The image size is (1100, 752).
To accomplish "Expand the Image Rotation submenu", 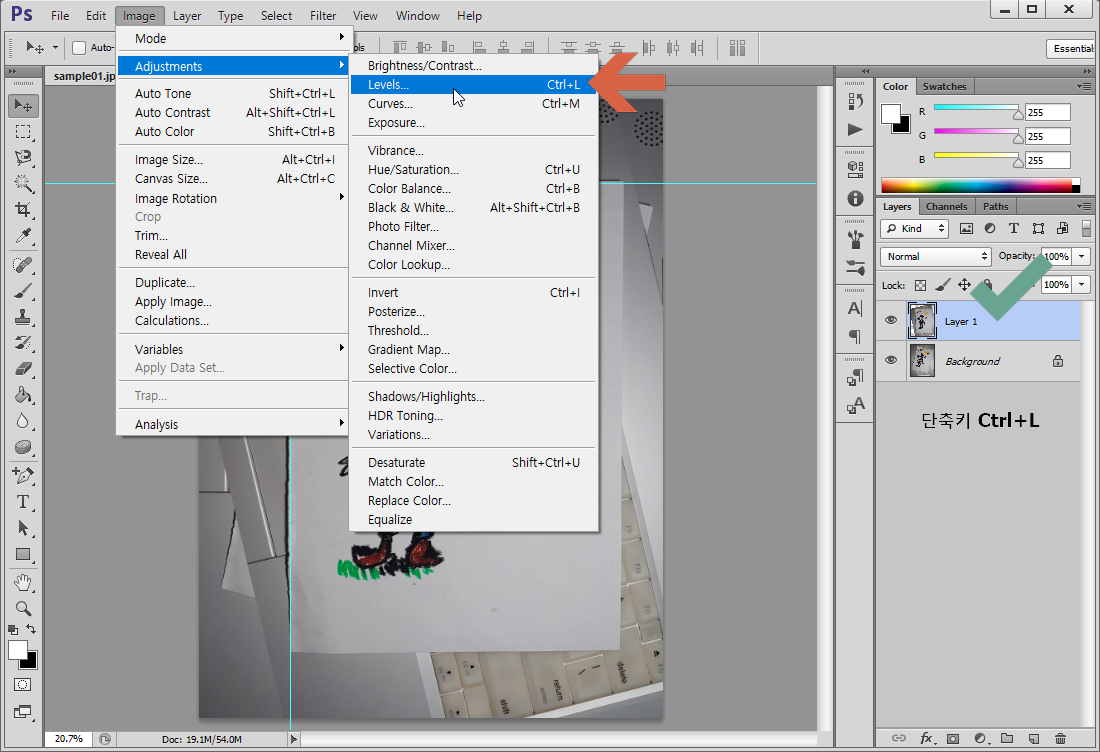I will click(233, 199).
